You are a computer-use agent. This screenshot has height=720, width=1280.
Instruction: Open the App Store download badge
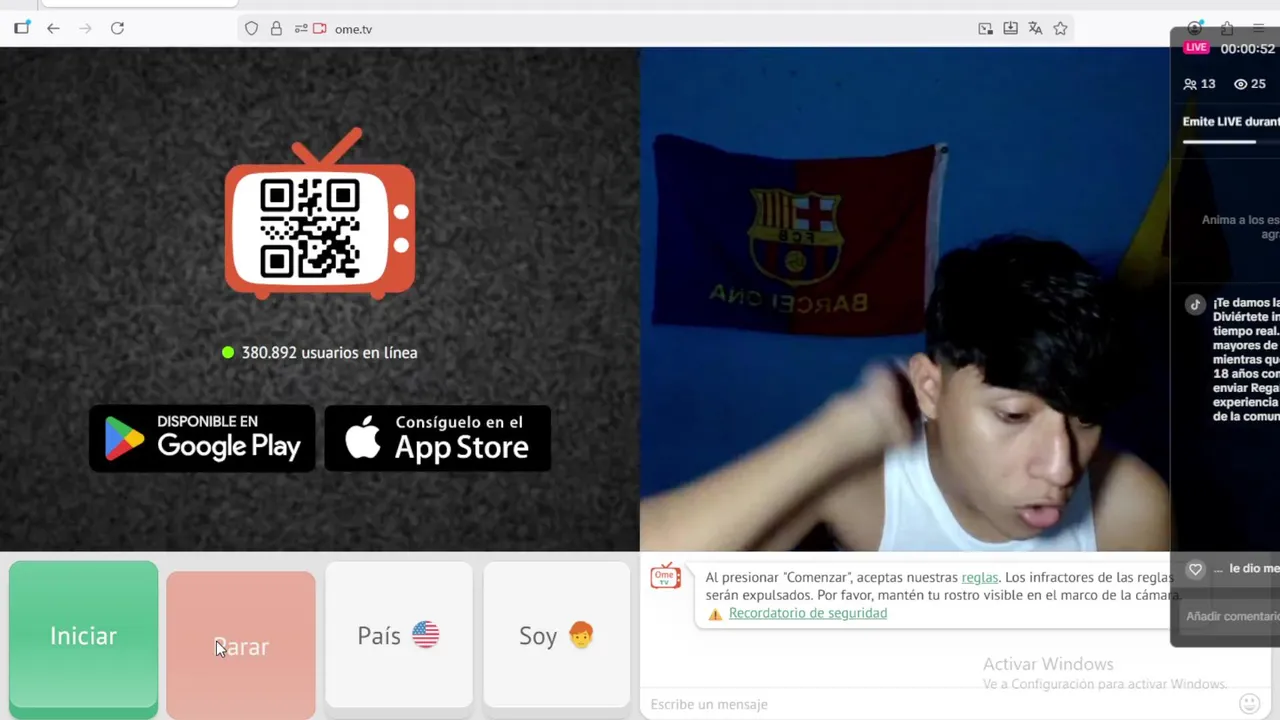(438, 438)
